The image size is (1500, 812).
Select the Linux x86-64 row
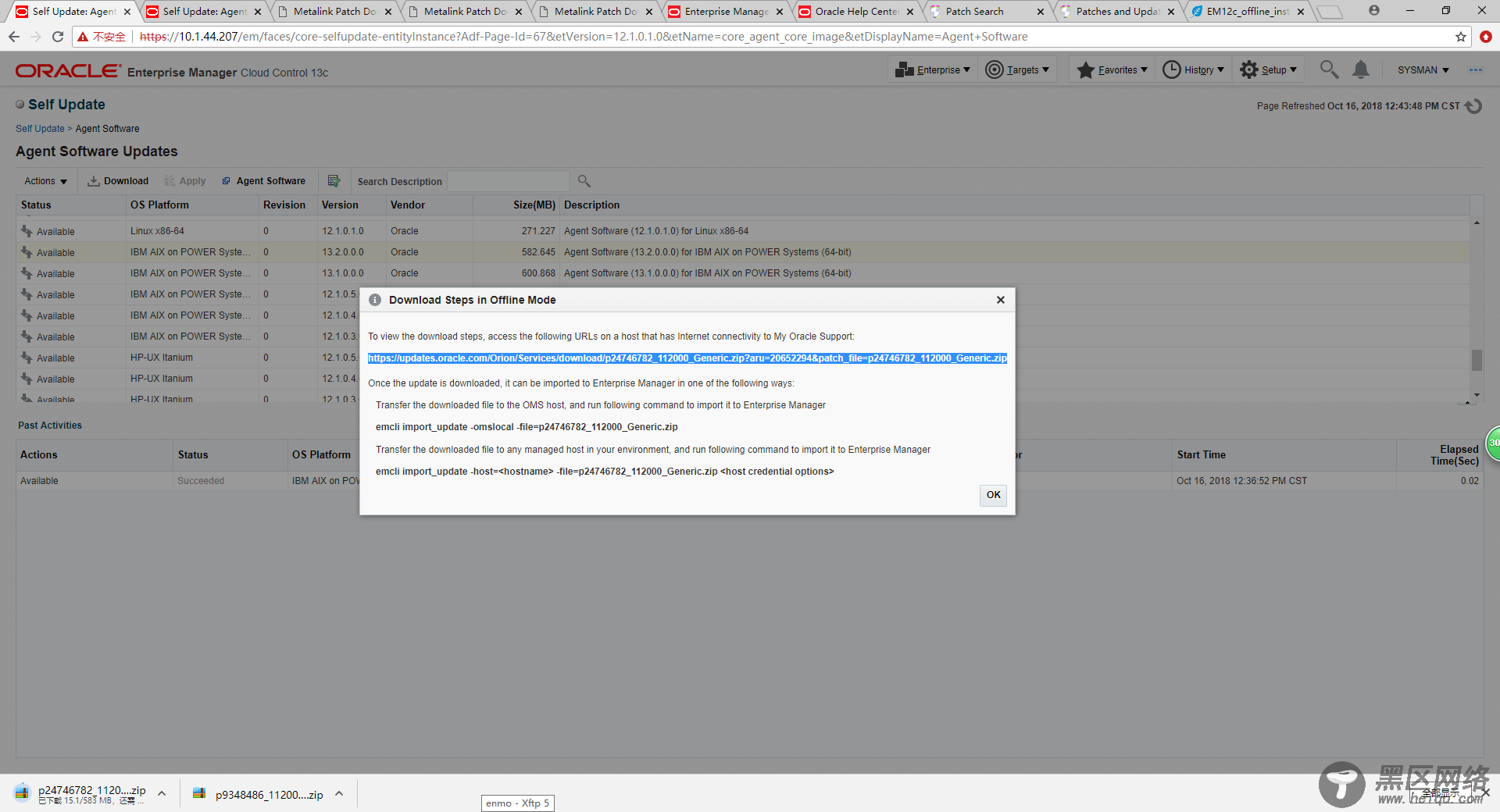[742, 231]
